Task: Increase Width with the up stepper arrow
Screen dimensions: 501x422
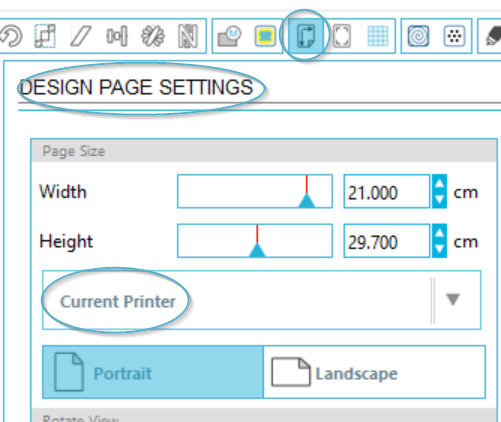Action: pyautogui.click(x=439, y=183)
